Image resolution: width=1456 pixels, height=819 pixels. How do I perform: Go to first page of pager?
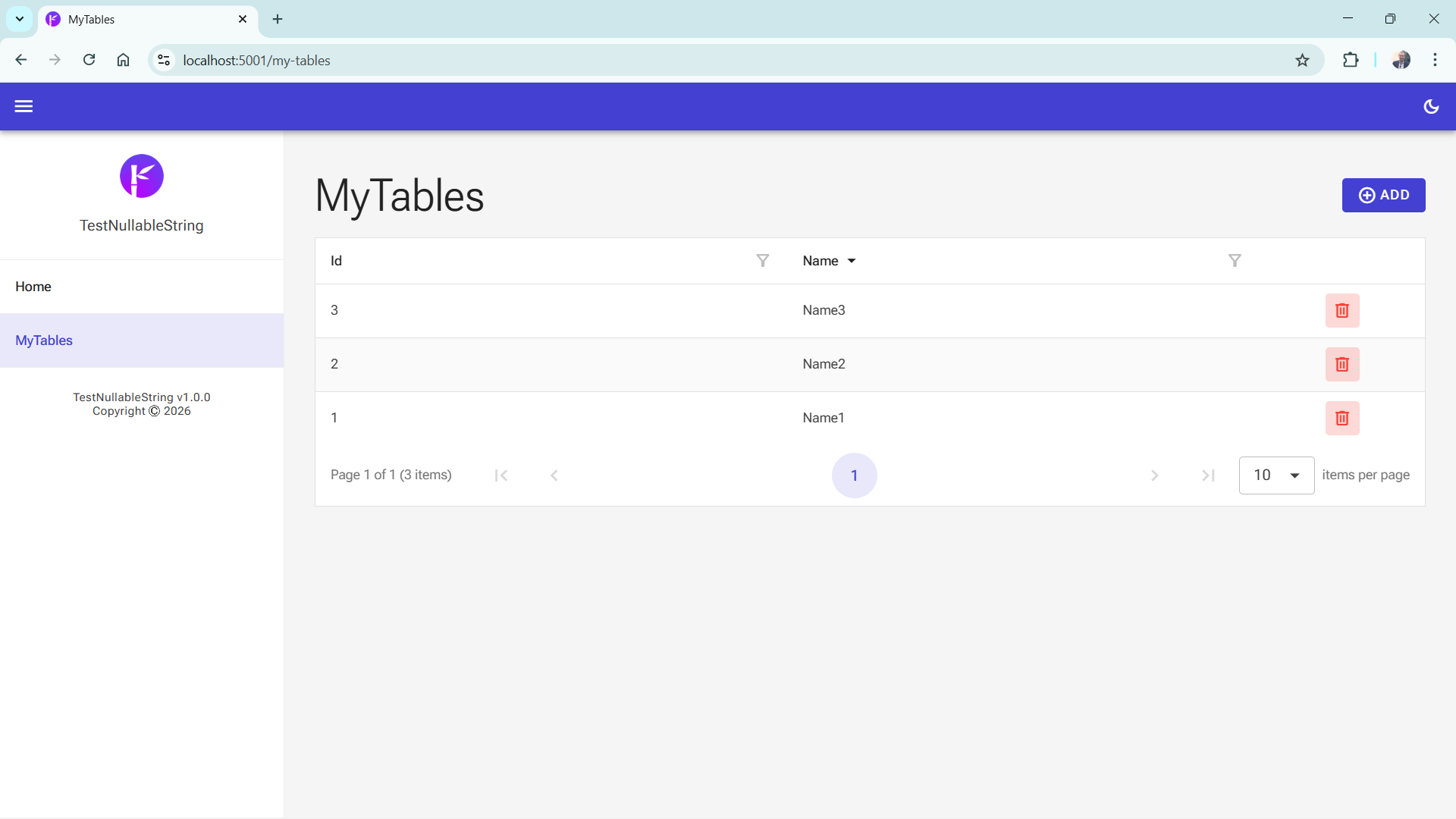tap(500, 475)
